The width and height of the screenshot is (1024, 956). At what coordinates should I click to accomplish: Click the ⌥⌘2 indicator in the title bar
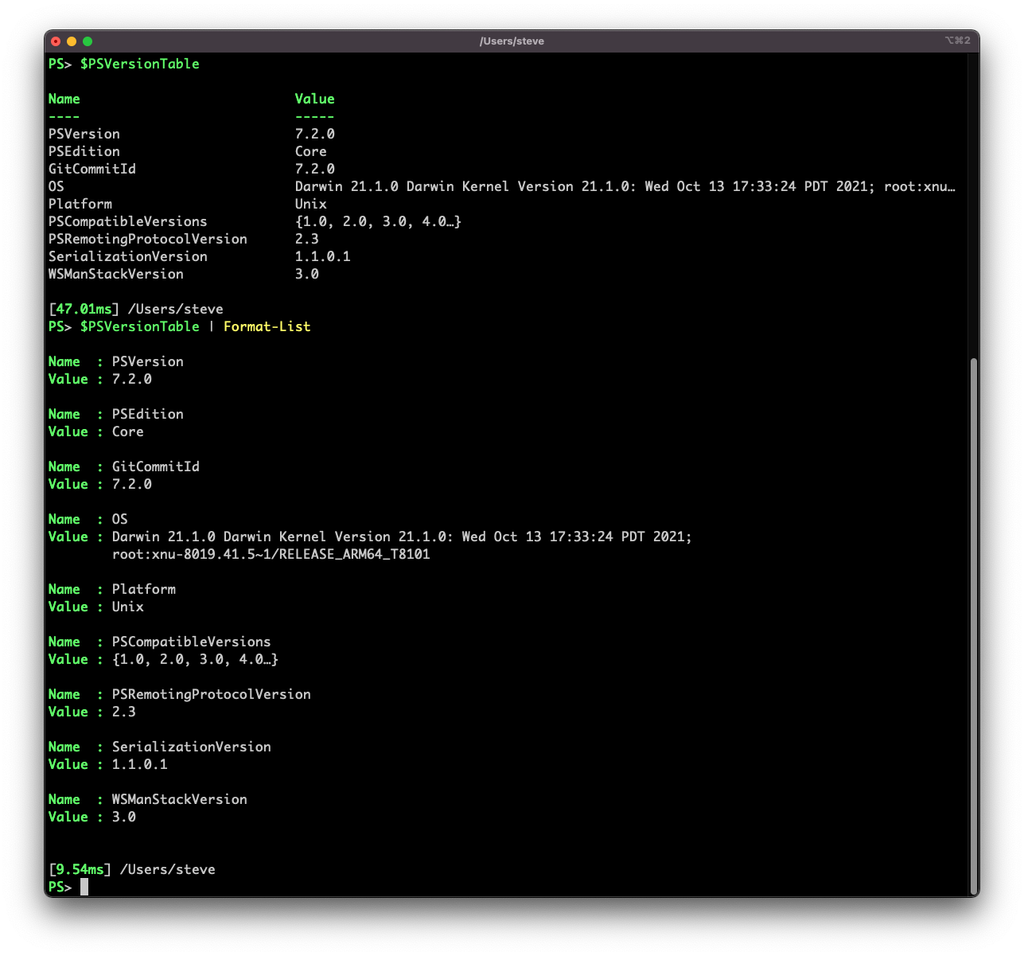pyautogui.click(x=958, y=41)
